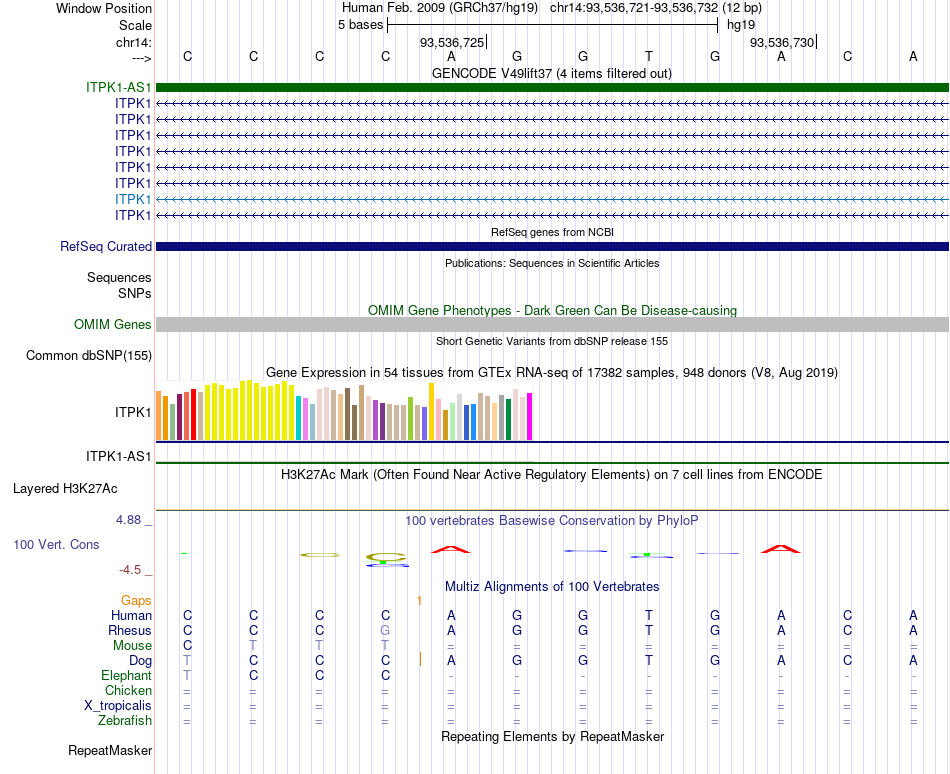Screen dimensions: 950x774
Task: Click the OMIM Genes track label
Action: pos(113,325)
